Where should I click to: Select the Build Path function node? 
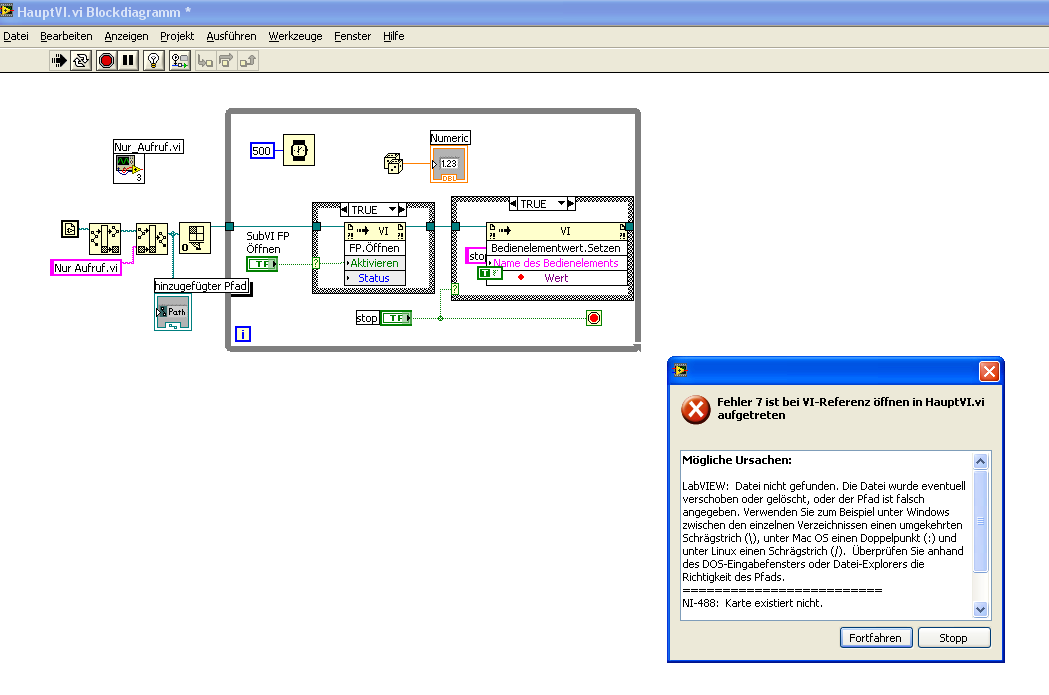[x=152, y=239]
